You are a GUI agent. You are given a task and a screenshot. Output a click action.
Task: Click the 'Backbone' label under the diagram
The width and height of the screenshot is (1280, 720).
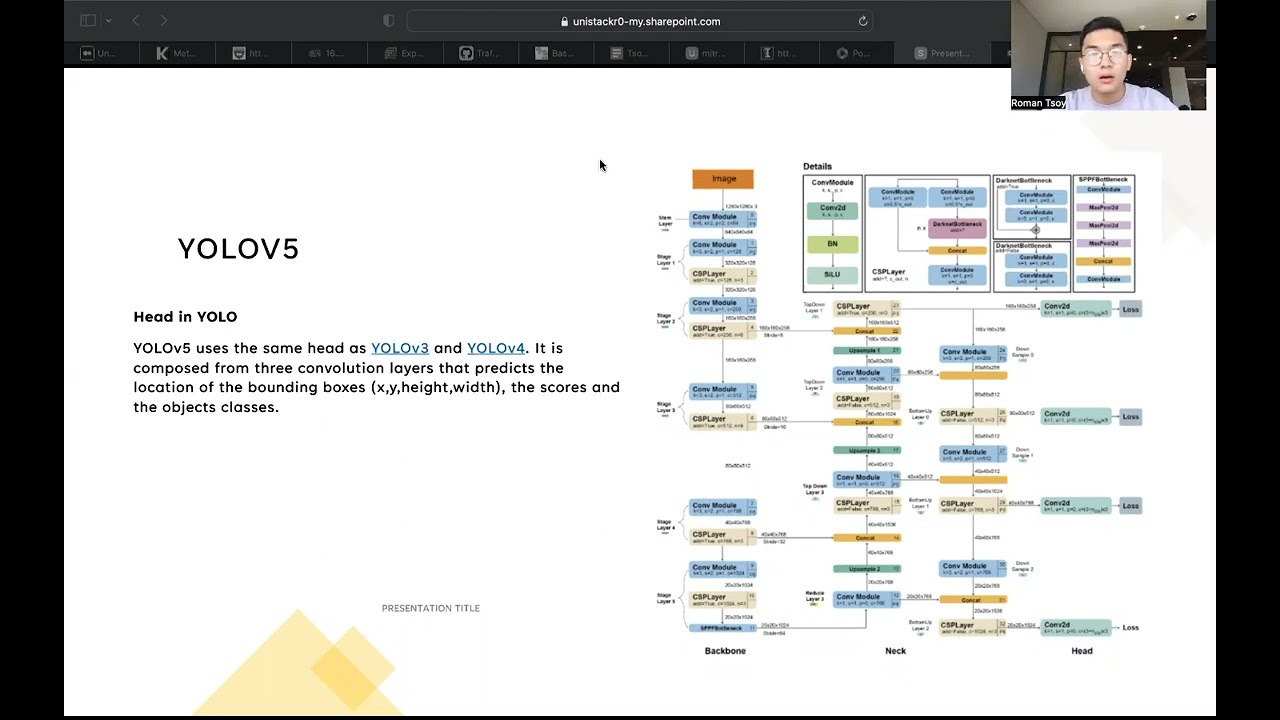click(725, 651)
